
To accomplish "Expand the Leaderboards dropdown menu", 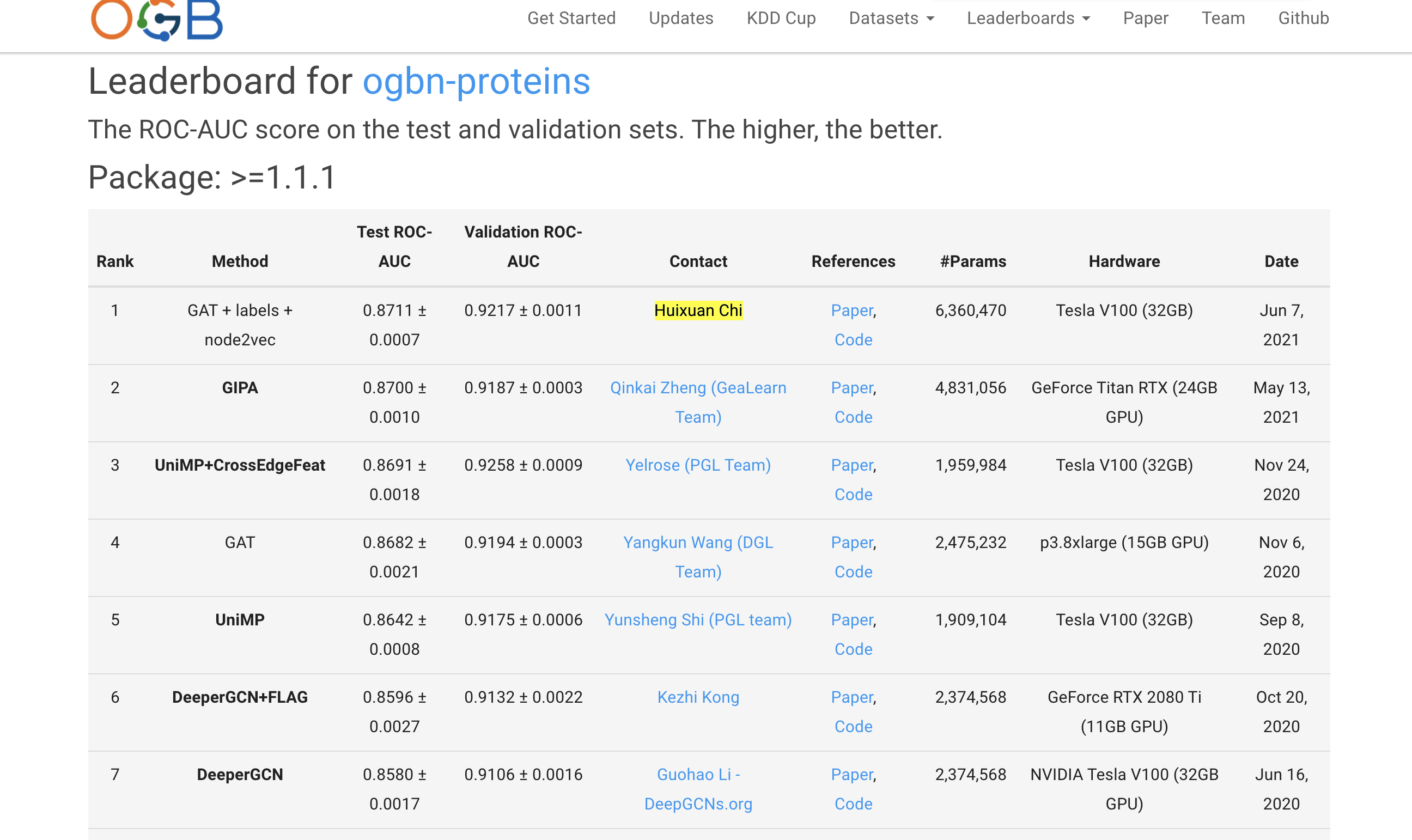I will click(1028, 18).
